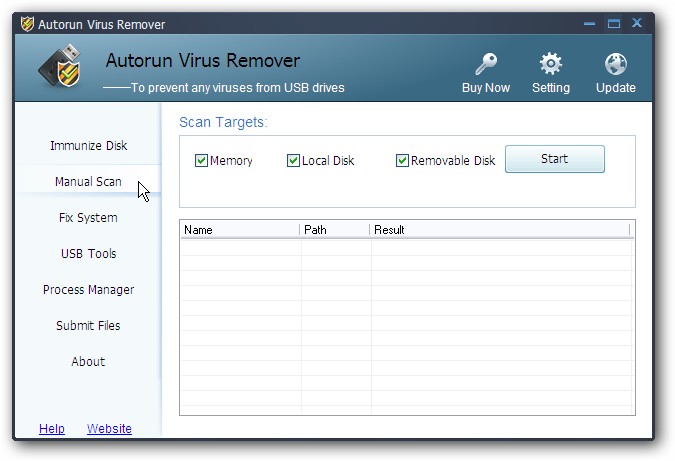Click the Result column header
This screenshot has width=675, height=461.
click(x=498, y=230)
